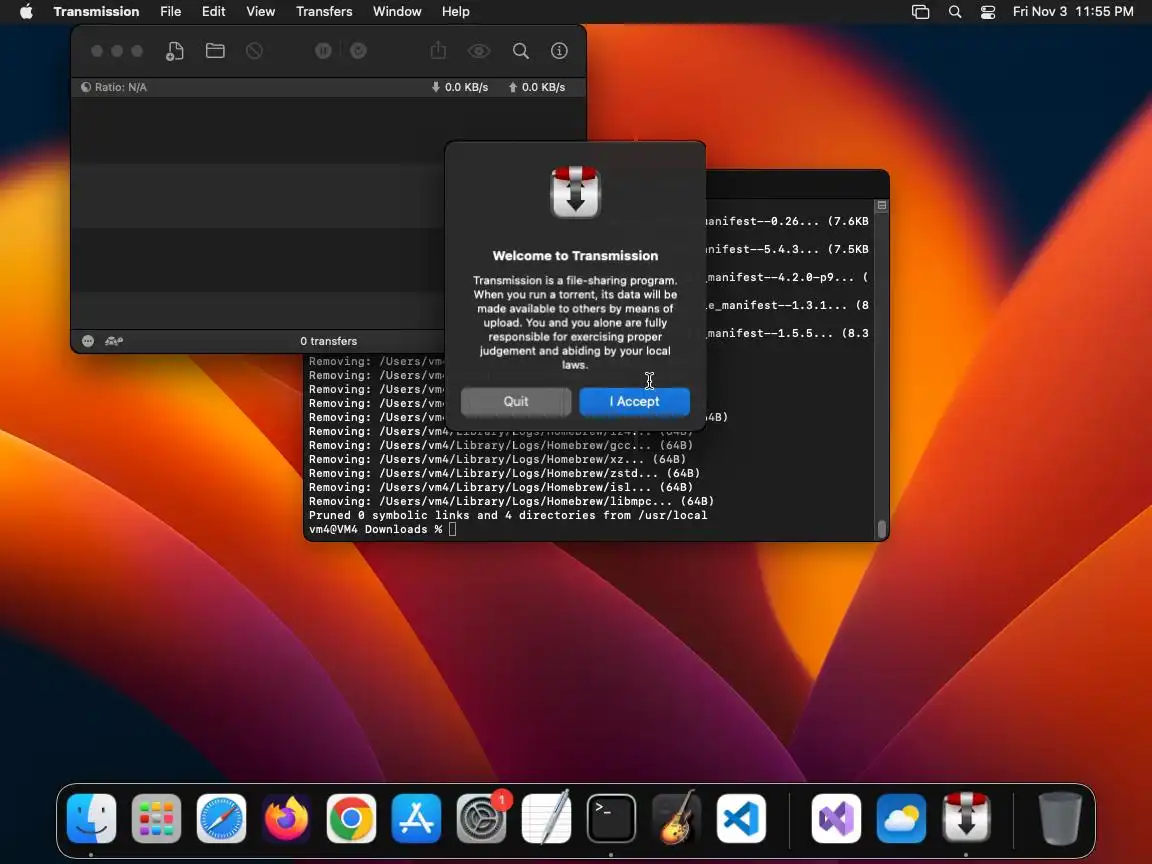
Task: Open System Settings from the Dock
Action: pyautogui.click(x=481, y=818)
